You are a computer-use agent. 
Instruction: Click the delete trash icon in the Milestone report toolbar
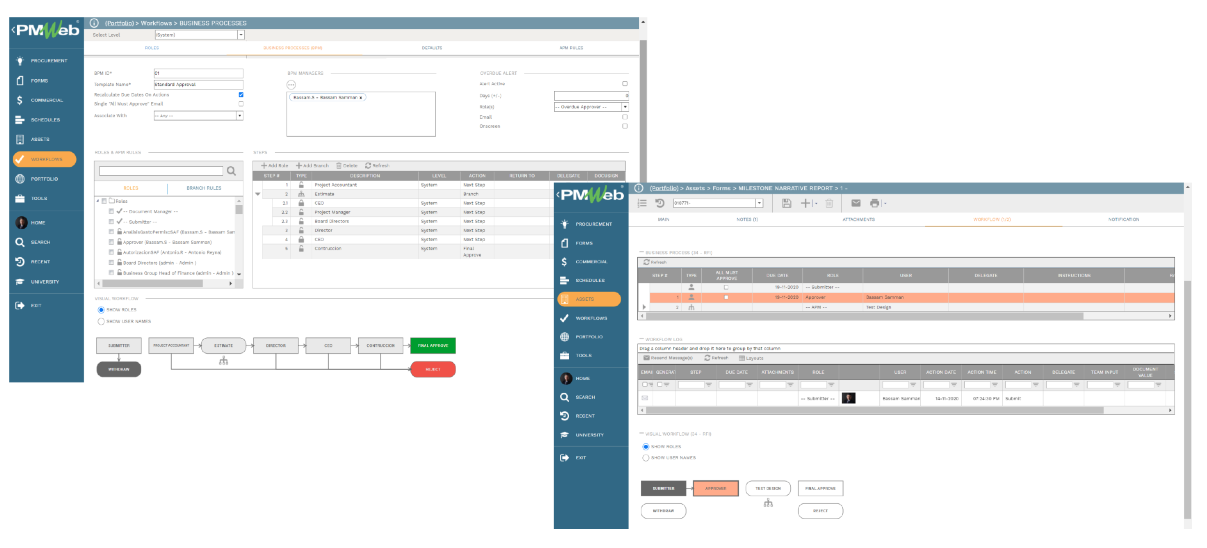pos(827,203)
